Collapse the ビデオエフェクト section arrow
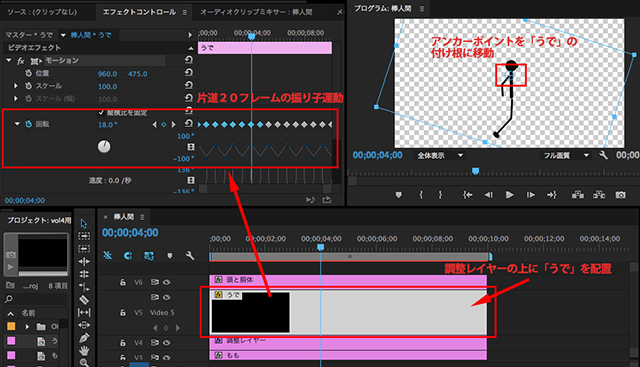 click(x=191, y=48)
